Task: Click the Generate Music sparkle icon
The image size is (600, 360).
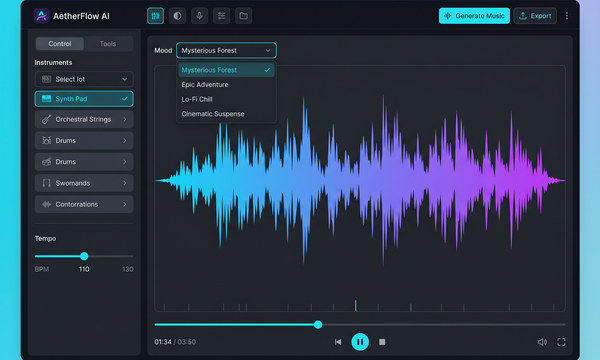Action: [x=448, y=16]
